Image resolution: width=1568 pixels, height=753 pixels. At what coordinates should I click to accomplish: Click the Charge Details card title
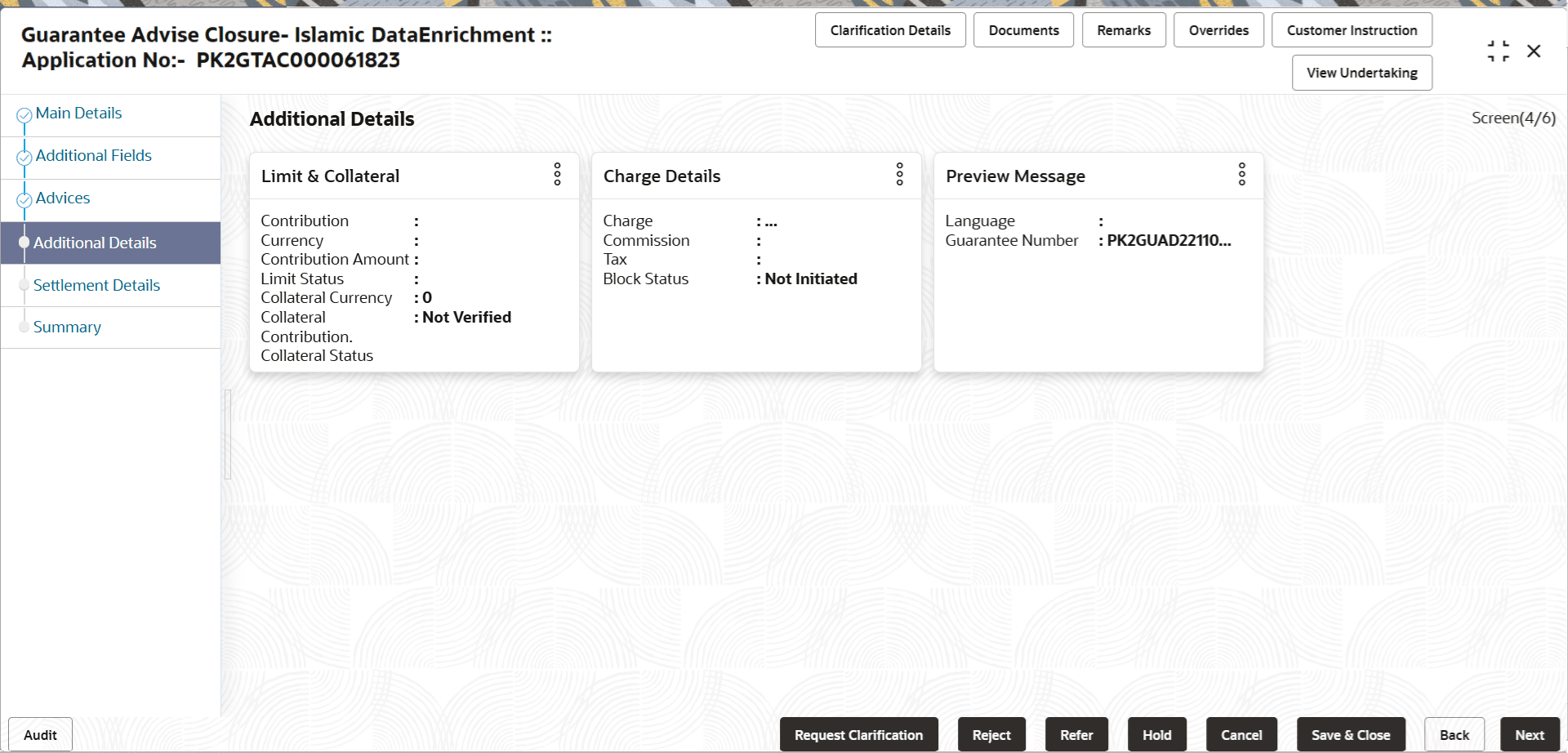(661, 176)
